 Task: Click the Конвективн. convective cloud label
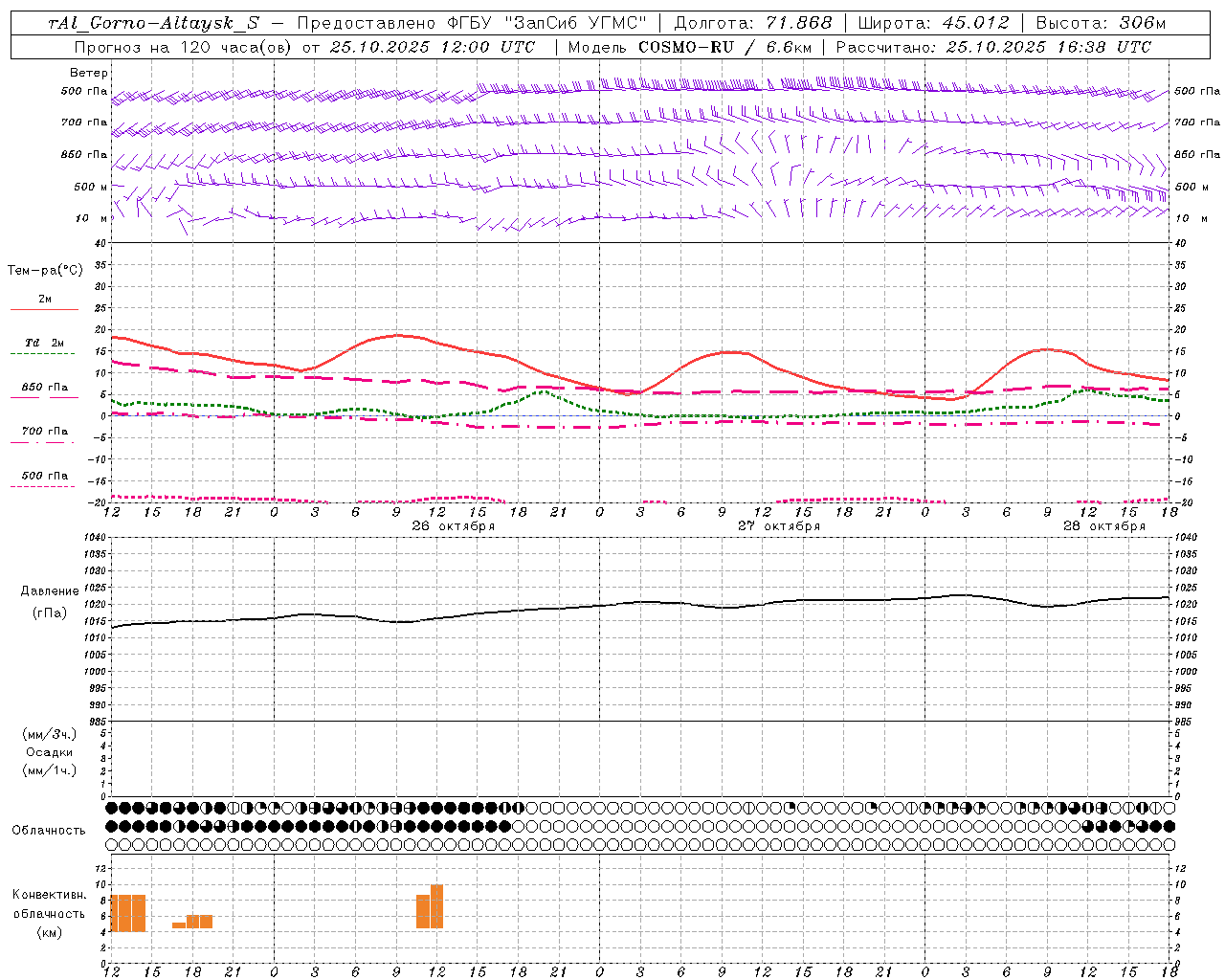50,895
